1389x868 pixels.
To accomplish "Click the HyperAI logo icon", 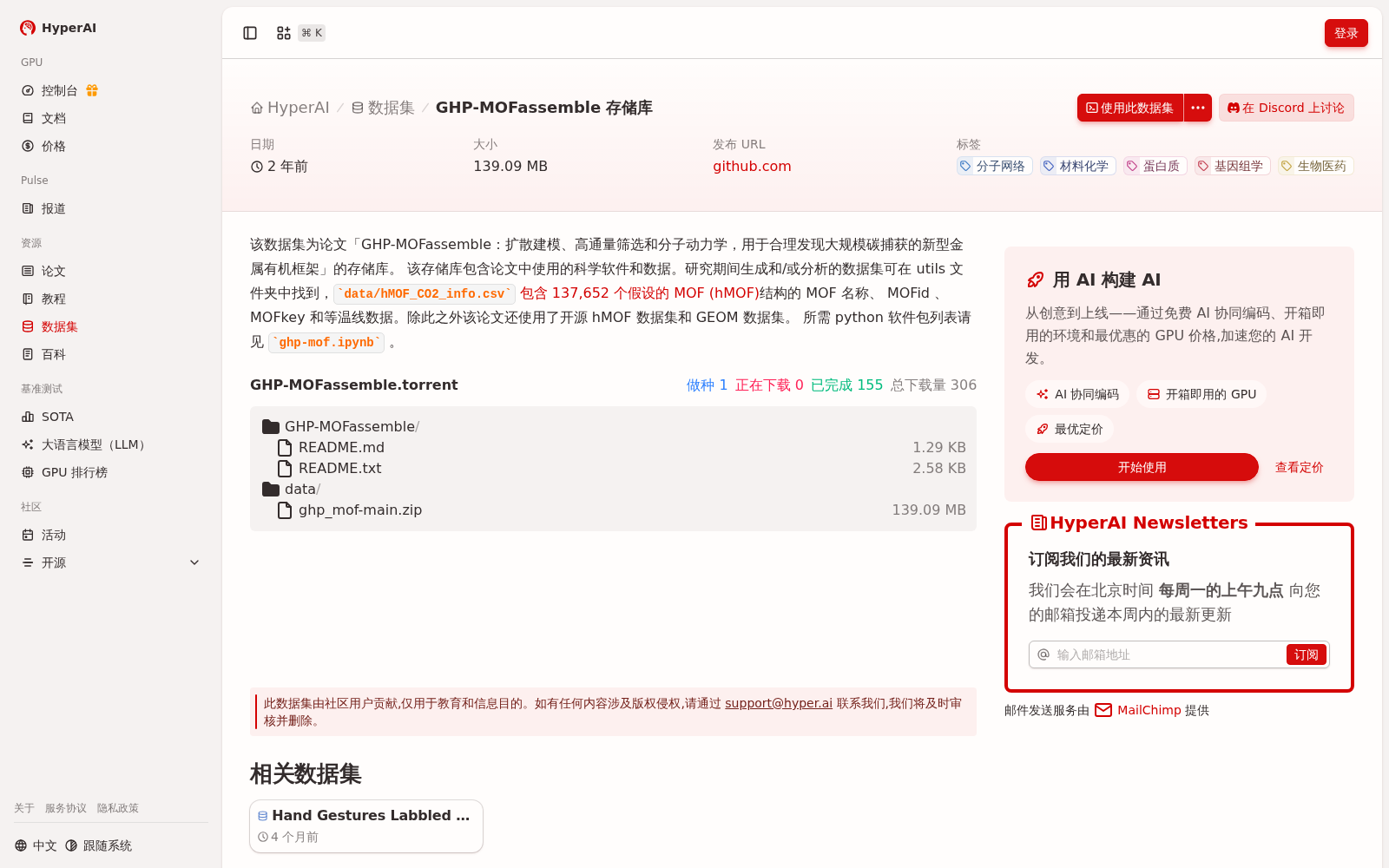I will click(x=28, y=28).
